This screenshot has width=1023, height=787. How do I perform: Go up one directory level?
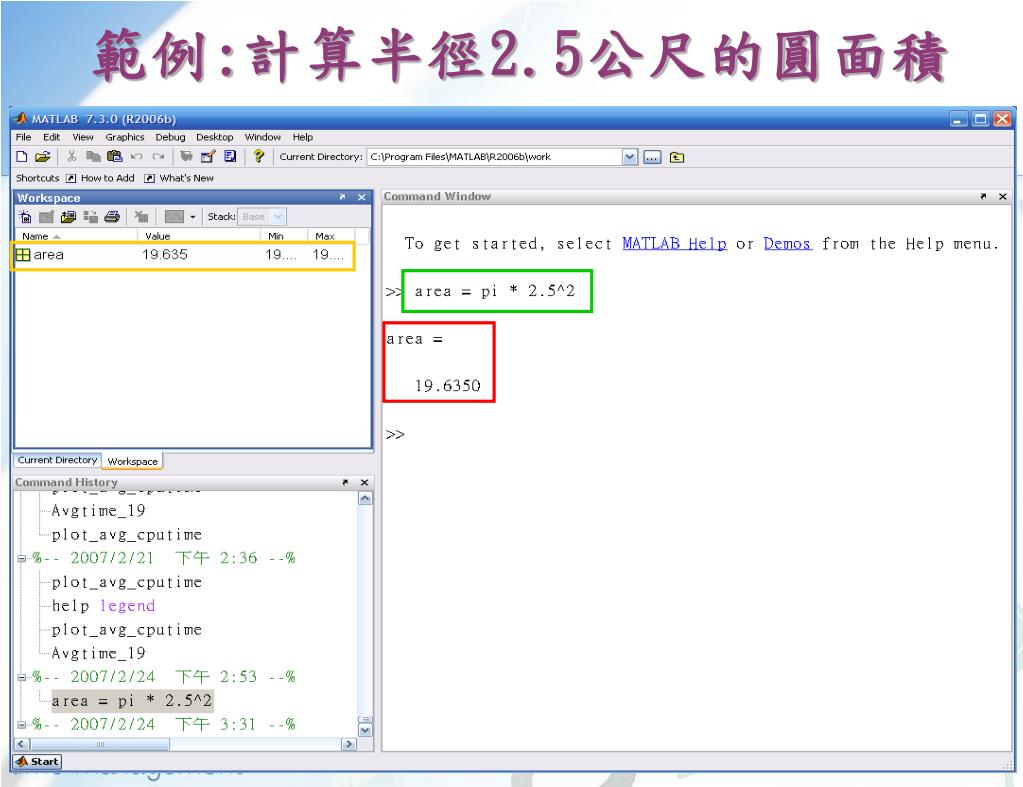(677, 157)
